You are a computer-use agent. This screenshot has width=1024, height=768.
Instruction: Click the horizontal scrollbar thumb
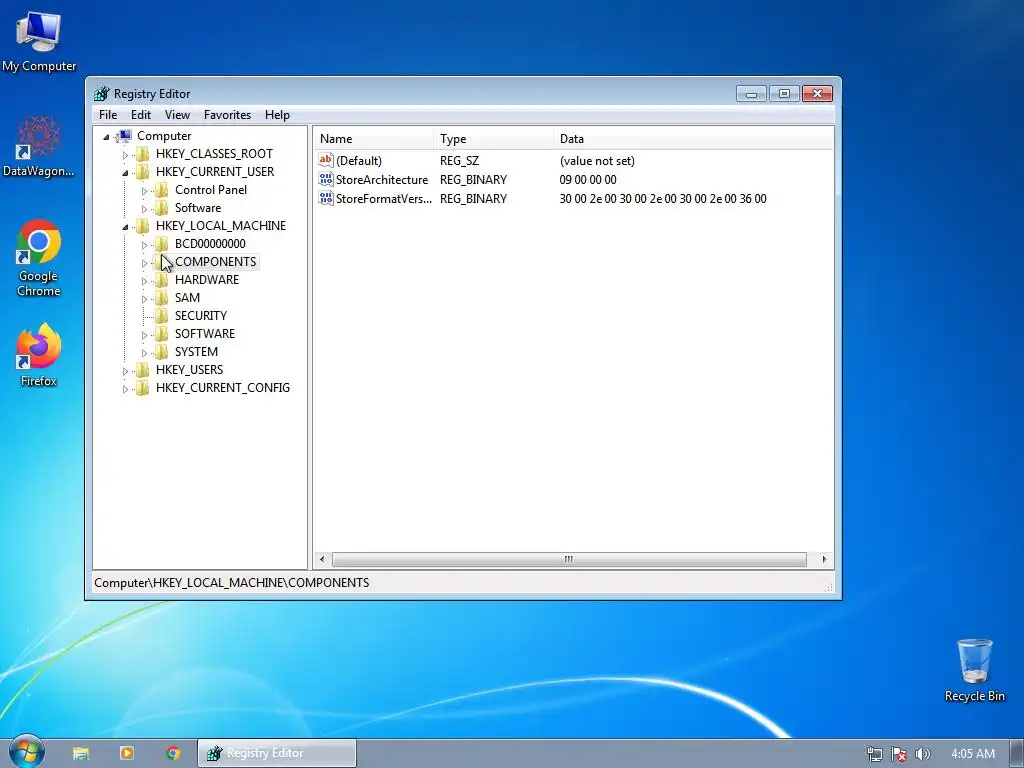[x=569, y=560]
